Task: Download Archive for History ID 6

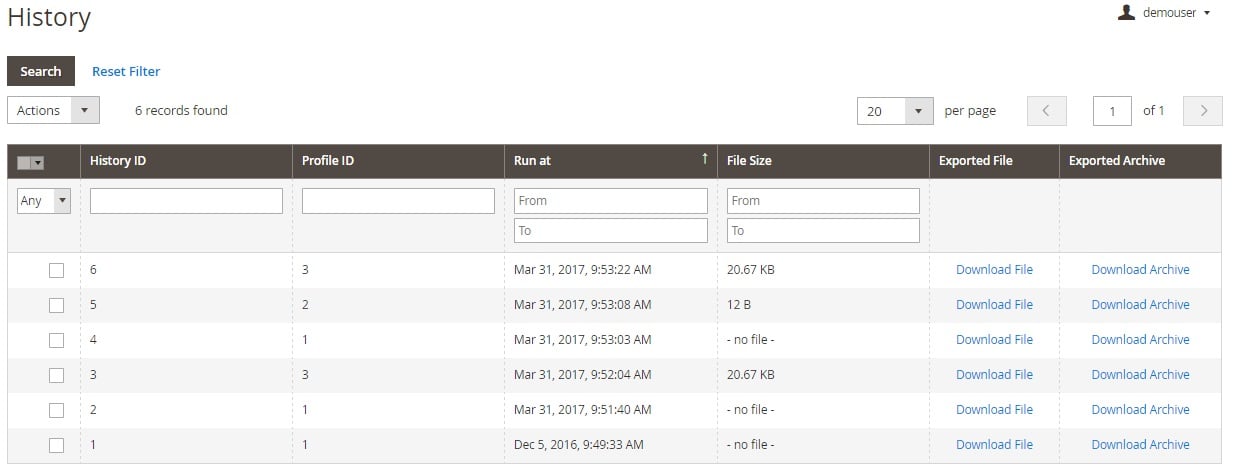Action: point(1140,270)
